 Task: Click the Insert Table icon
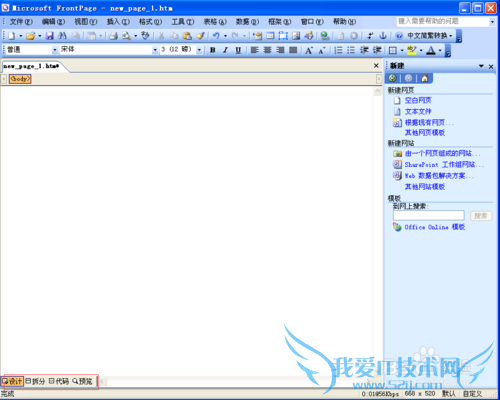pyautogui.click(x=270, y=36)
